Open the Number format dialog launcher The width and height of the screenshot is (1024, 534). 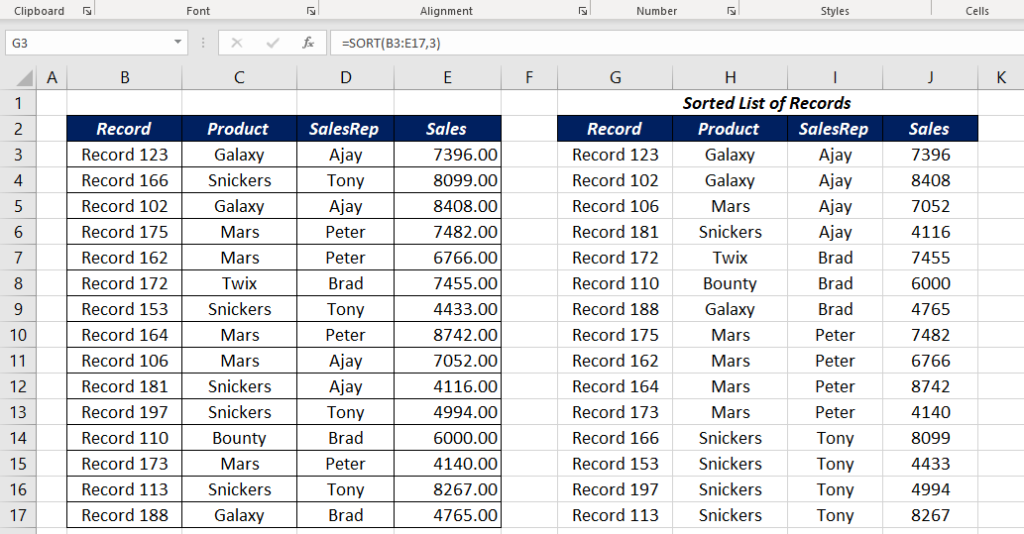coord(730,11)
